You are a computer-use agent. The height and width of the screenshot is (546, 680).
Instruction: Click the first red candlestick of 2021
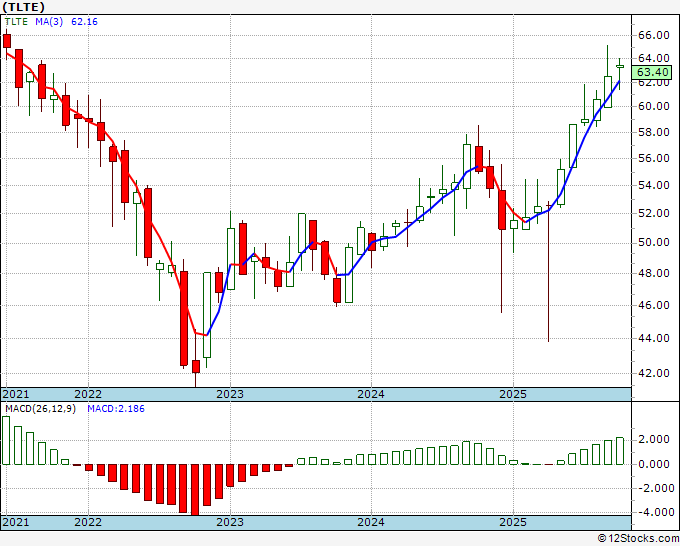tap(7, 41)
